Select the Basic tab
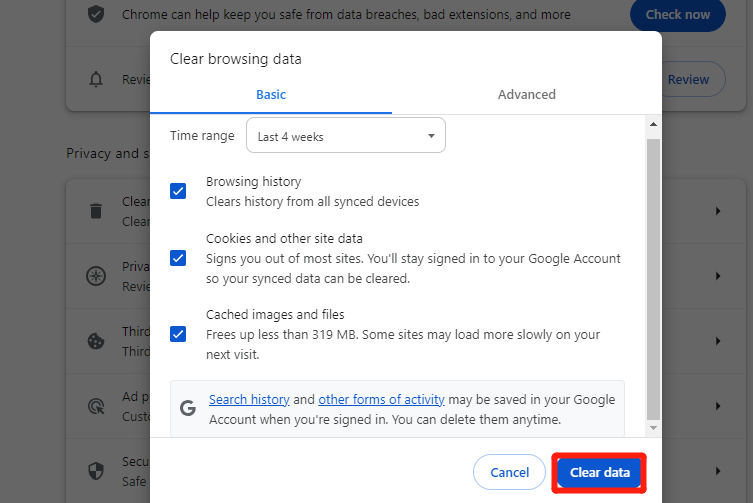The image size is (753, 503). pos(271,94)
